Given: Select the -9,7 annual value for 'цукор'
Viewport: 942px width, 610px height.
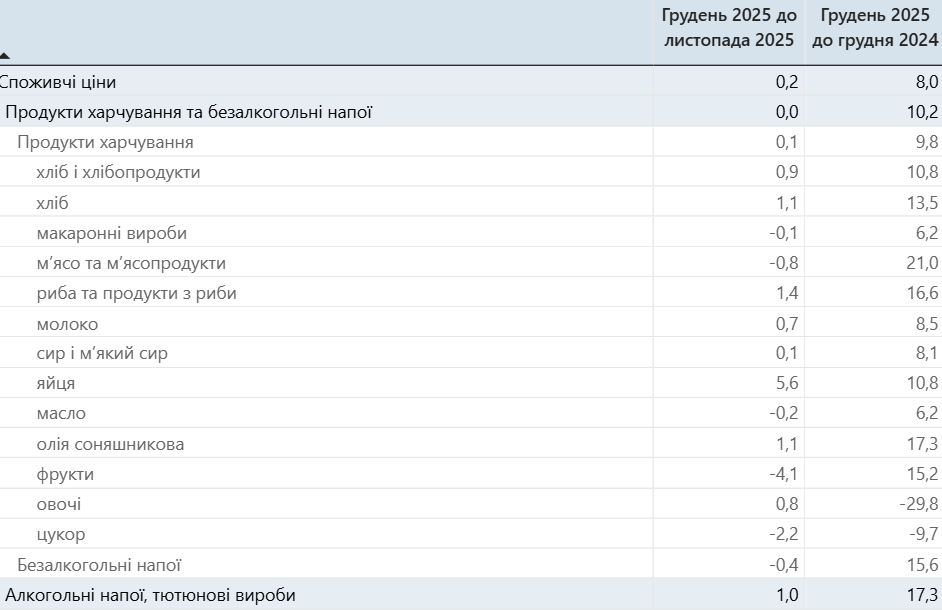Looking at the screenshot, I should [922, 534].
